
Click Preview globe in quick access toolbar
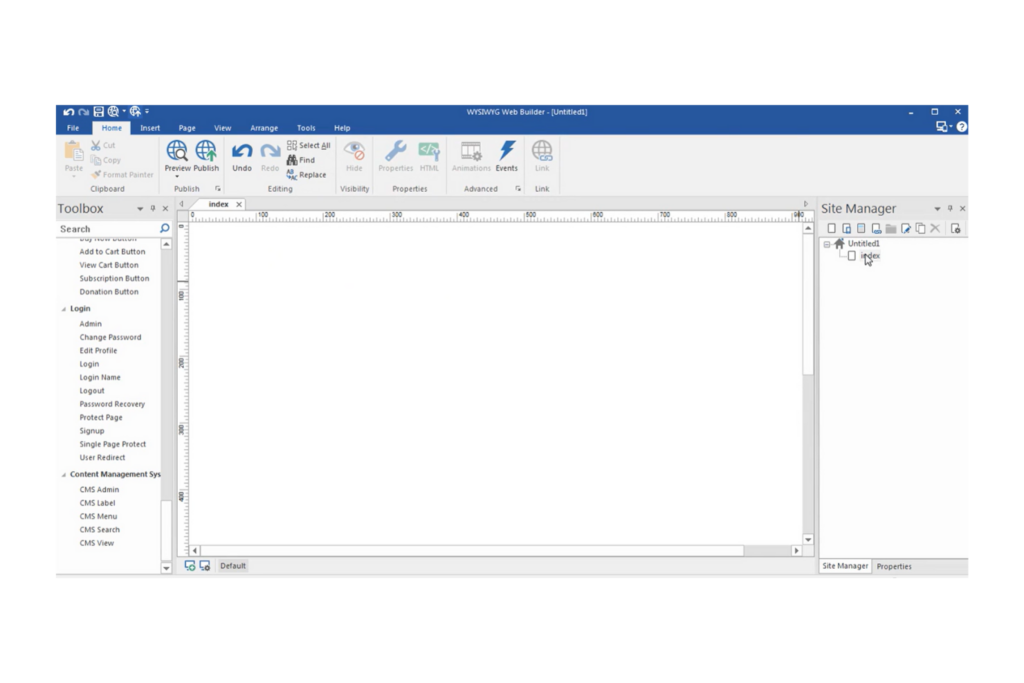(113, 112)
